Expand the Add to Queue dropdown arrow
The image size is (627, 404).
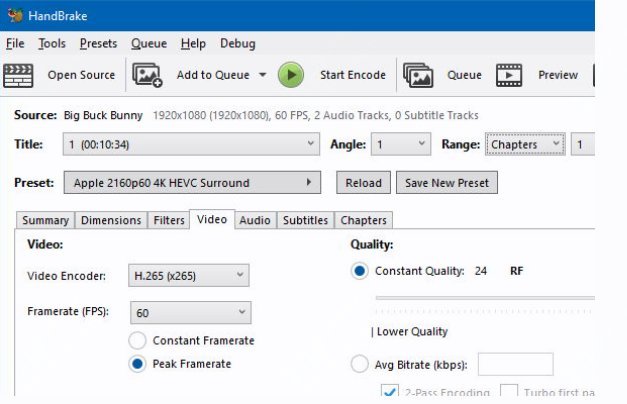tap(262, 75)
